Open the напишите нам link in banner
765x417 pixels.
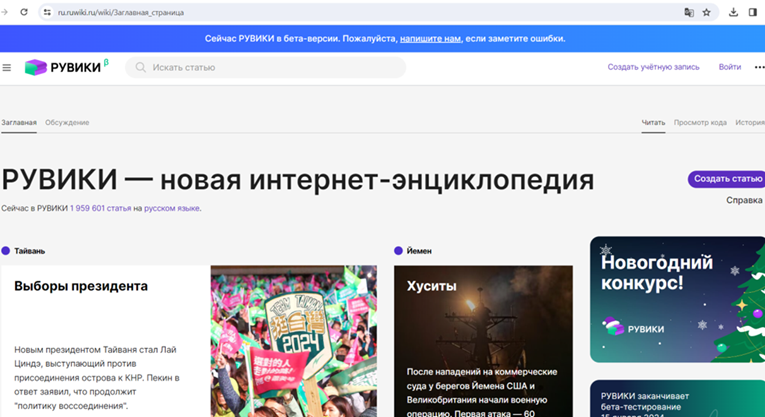pyautogui.click(x=430, y=39)
